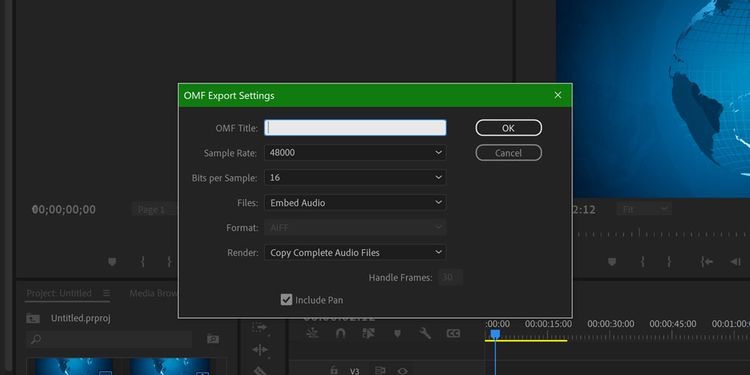Screen dimensions: 750x375
Task: Click into the OMF Title text field
Action: pyautogui.click(x=355, y=128)
